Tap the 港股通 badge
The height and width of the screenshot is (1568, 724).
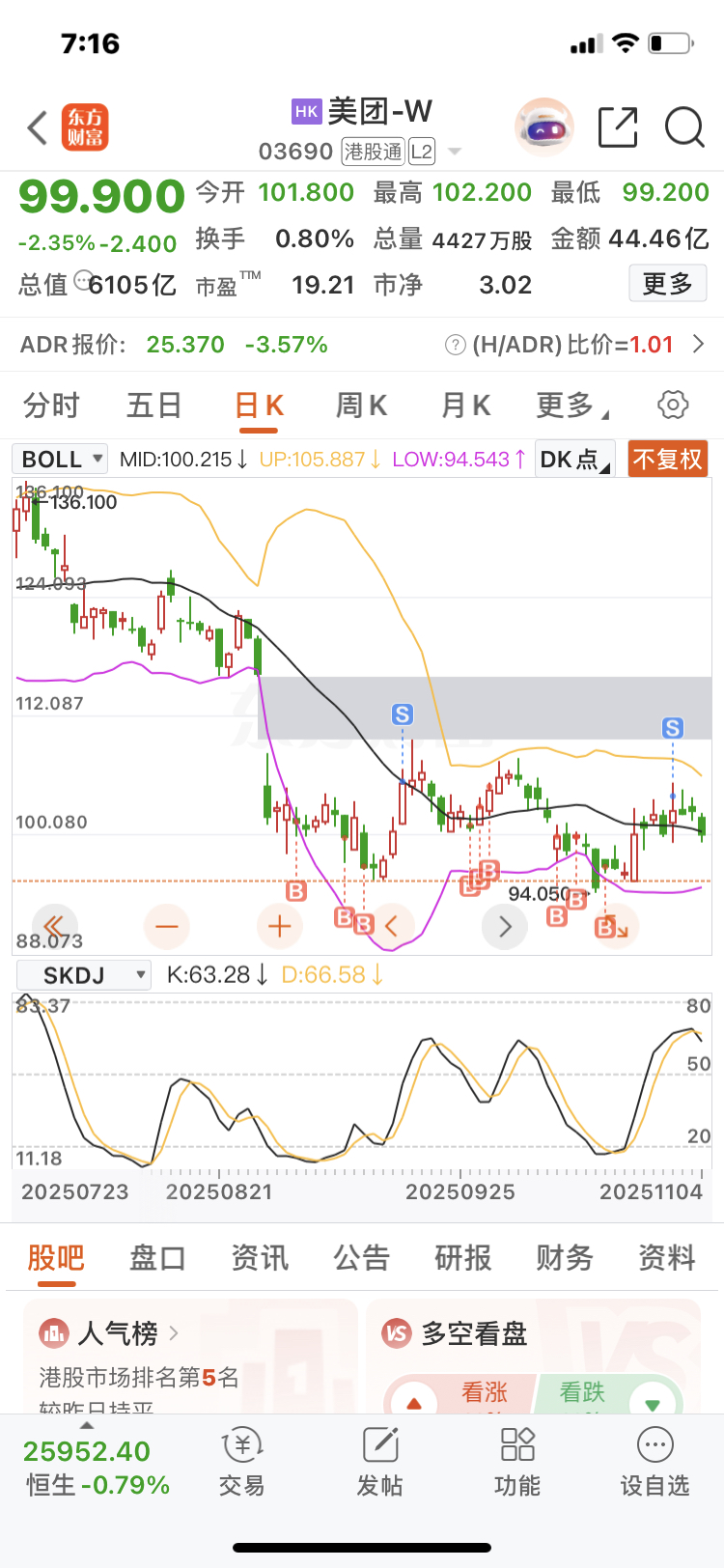click(374, 152)
